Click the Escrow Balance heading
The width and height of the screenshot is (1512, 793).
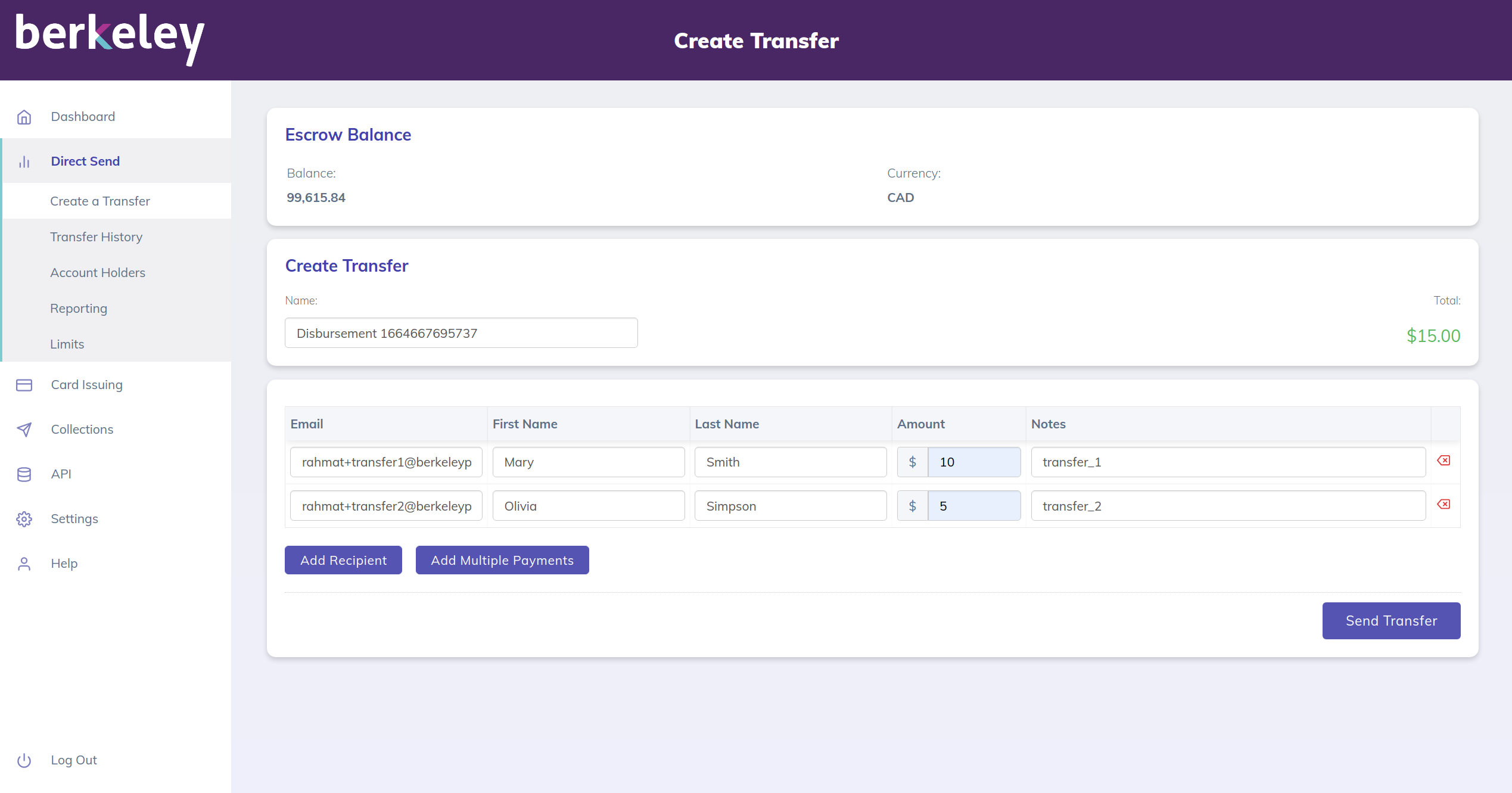[348, 135]
